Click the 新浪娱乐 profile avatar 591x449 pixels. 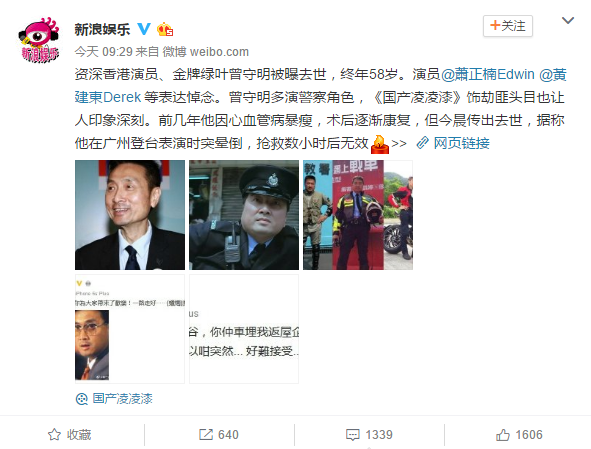pyautogui.click(x=39, y=40)
